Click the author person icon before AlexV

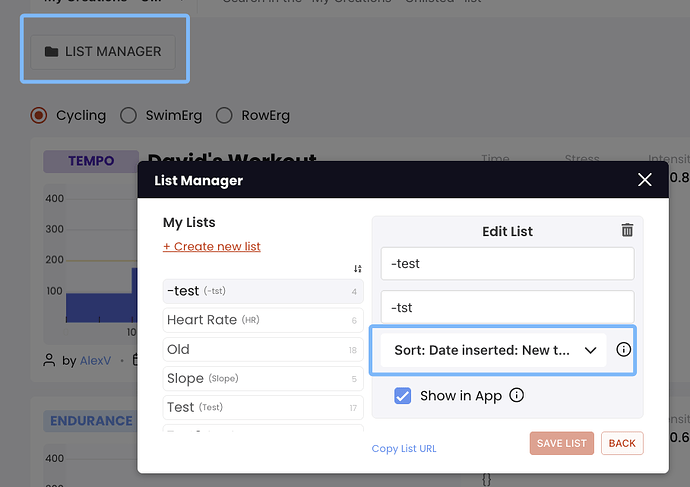coord(50,359)
